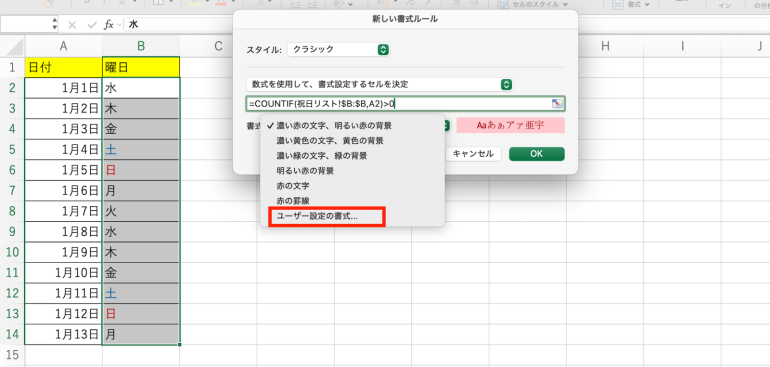Click the cell containing 1月8日
This screenshot has width=770, height=367.
[x=63, y=232]
